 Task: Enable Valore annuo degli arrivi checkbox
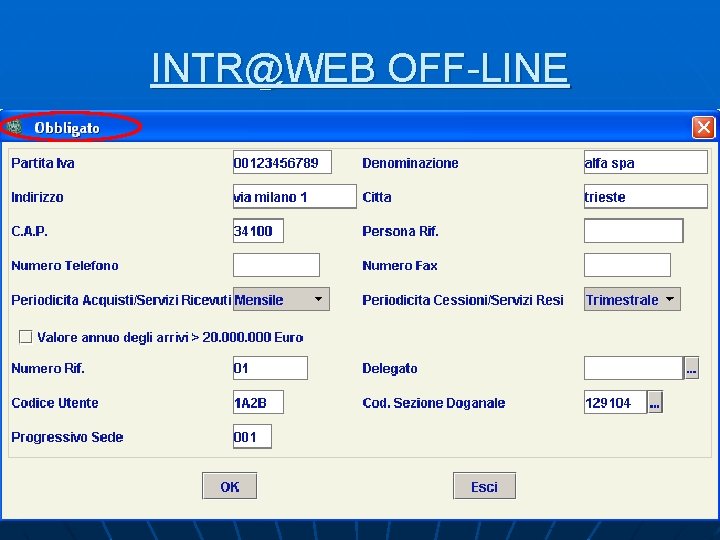coord(26,337)
